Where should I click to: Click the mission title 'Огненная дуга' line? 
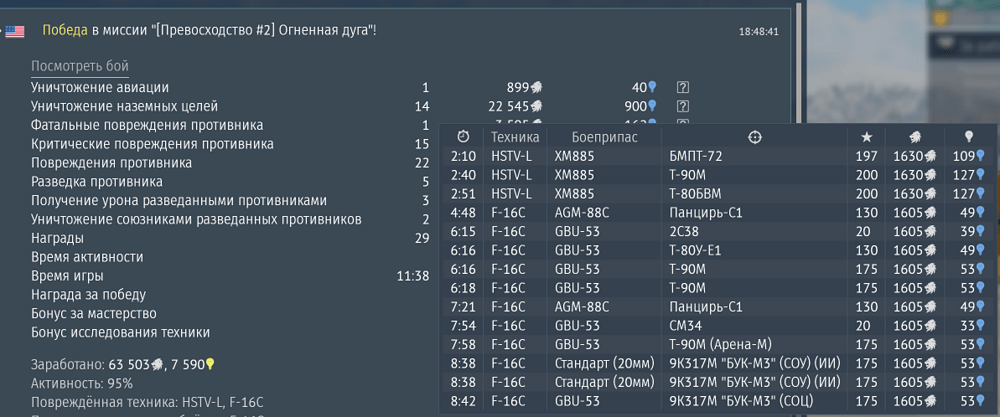tap(209, 30)
